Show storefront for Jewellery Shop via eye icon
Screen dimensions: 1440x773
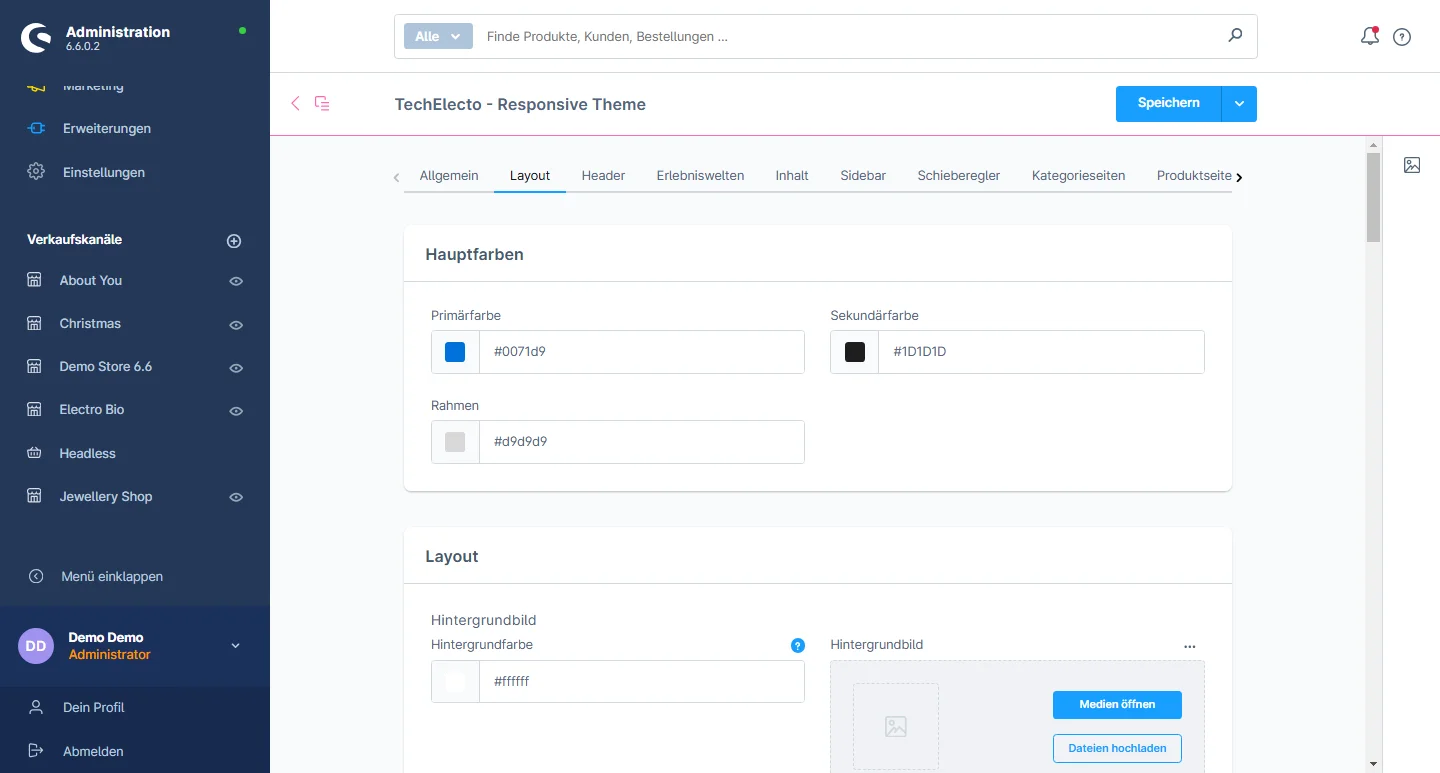click(236, 497)
